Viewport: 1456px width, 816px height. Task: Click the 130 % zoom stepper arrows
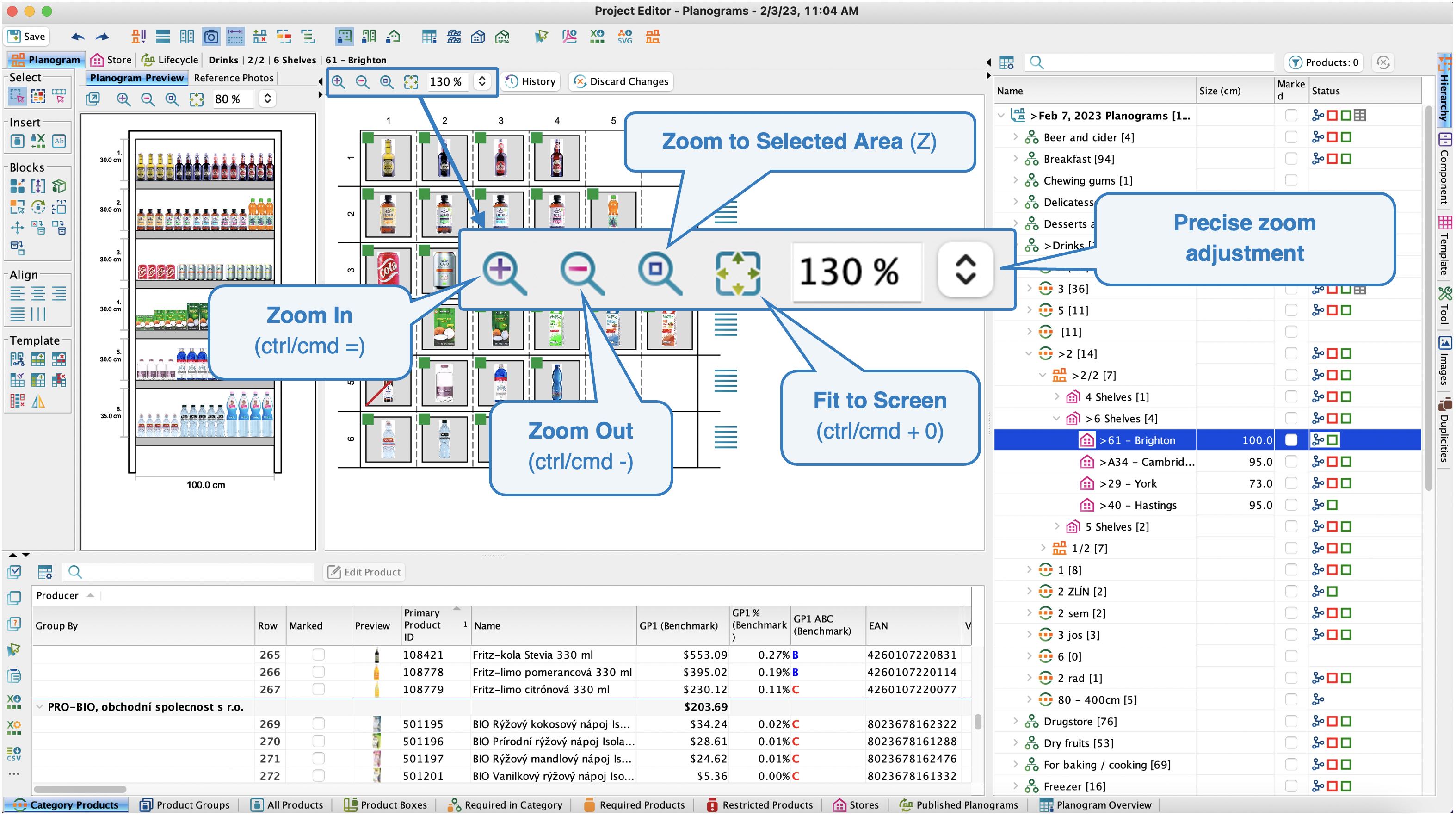(481, 81)
